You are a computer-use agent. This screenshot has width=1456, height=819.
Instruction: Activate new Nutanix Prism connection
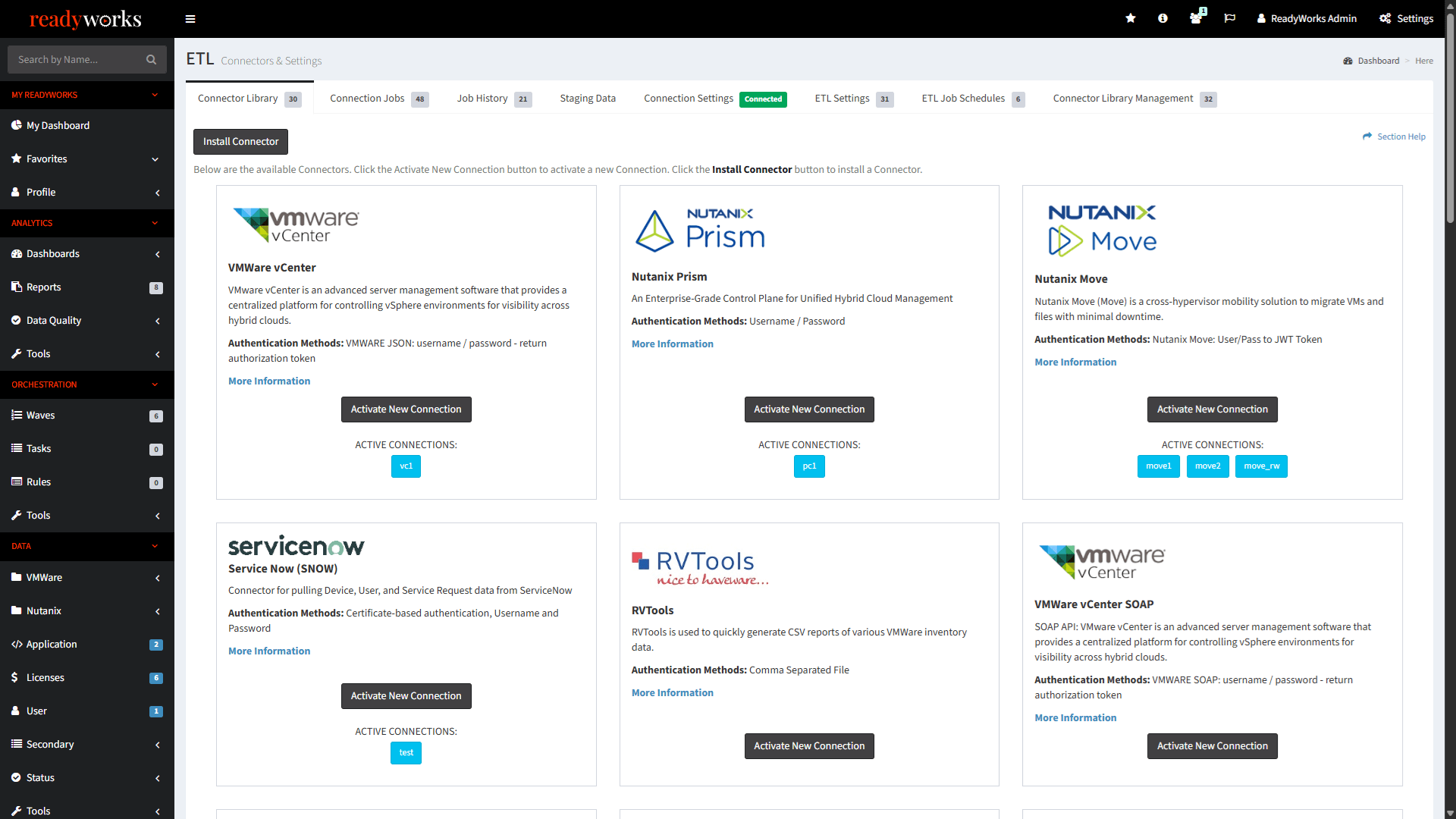(809, 409)
